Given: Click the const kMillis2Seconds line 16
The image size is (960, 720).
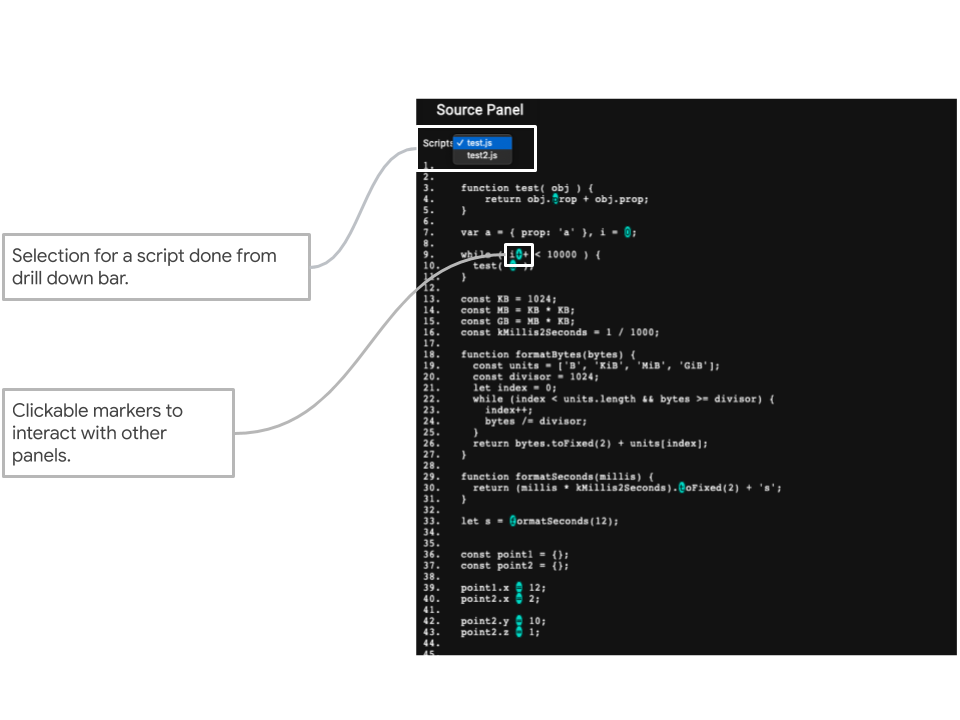Looking at the screenshot, I should click(560, 333).
